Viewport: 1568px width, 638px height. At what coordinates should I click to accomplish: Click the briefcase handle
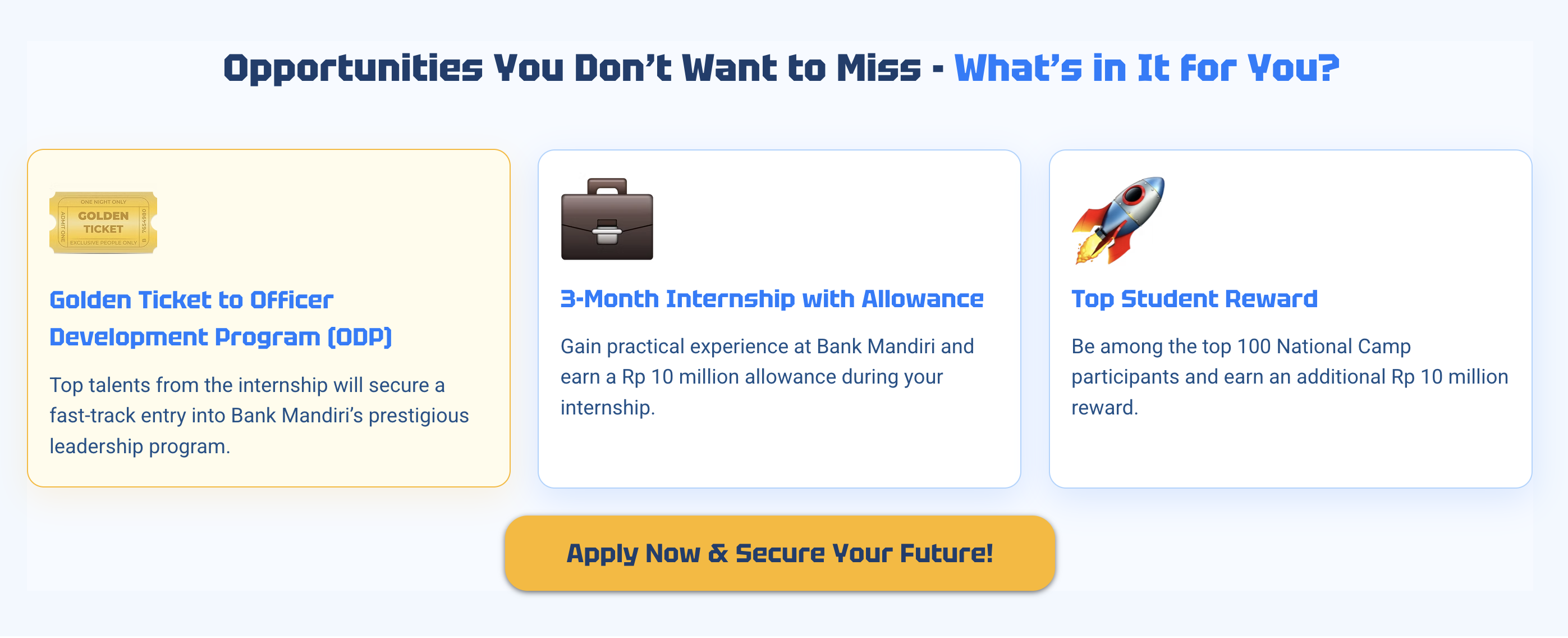[607, 186]
